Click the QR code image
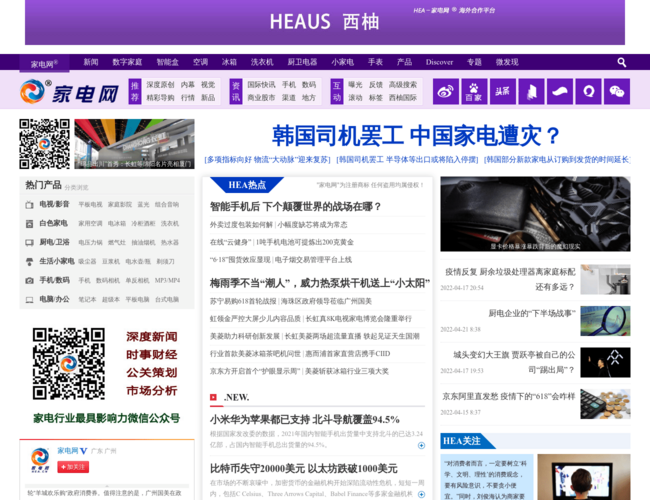 (44, 144)
